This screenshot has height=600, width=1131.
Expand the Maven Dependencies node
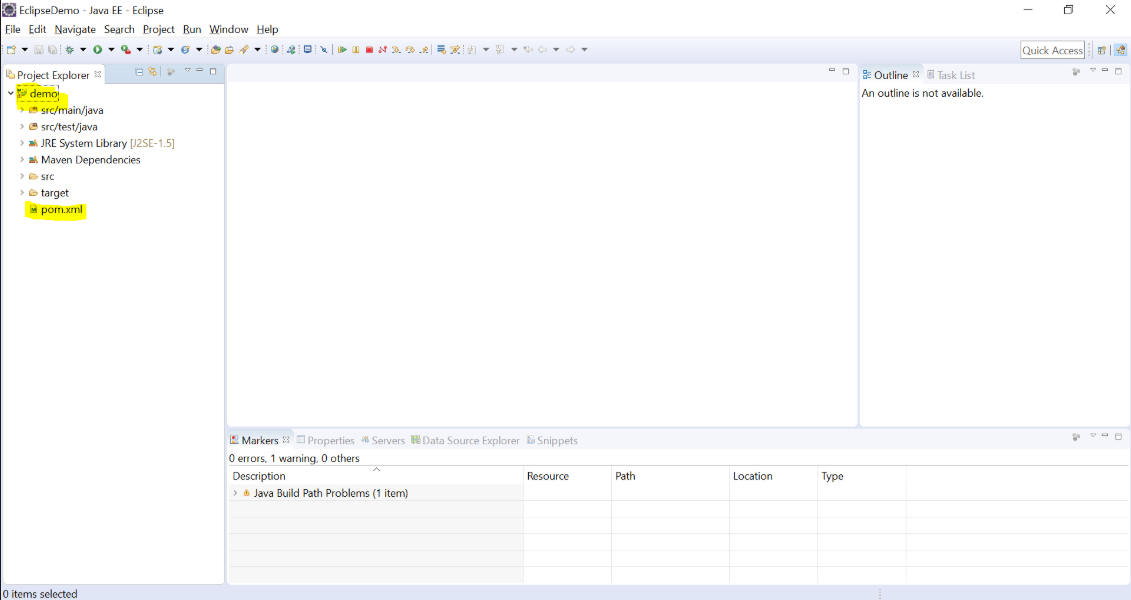point(20,159)
